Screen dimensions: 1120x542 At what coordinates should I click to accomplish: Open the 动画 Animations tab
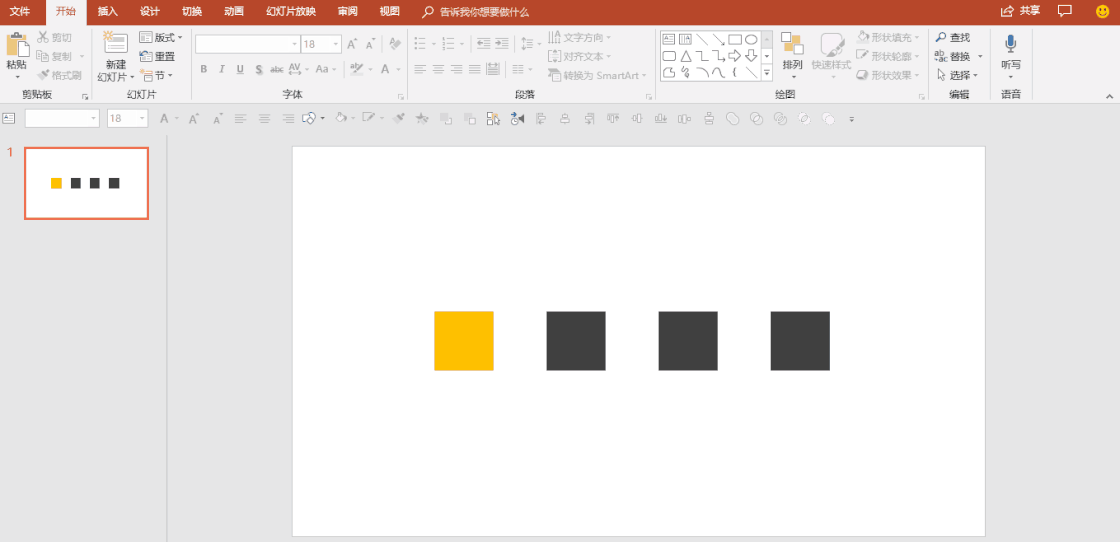click(x=233, y=12)
